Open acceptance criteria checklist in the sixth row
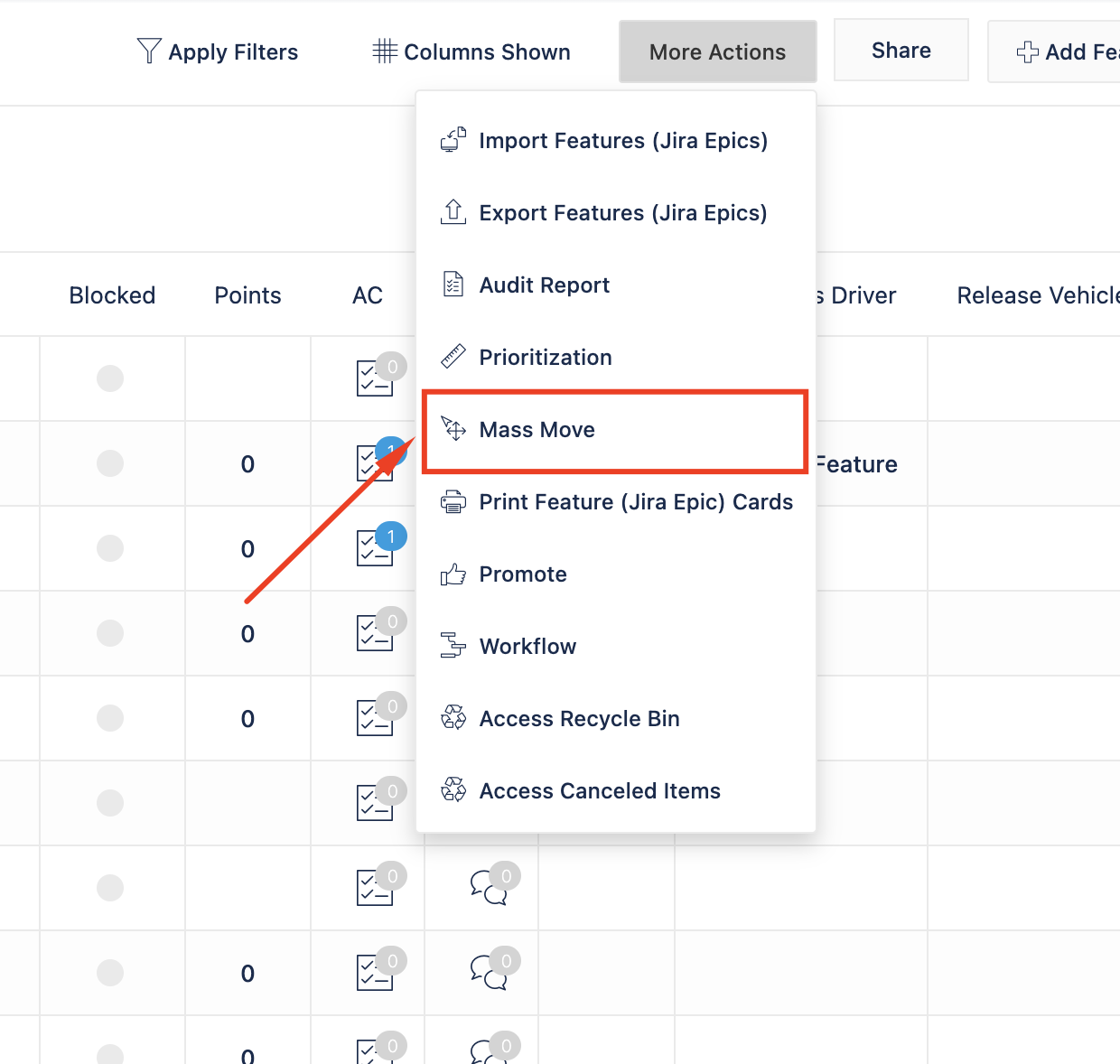 [374, 803]
